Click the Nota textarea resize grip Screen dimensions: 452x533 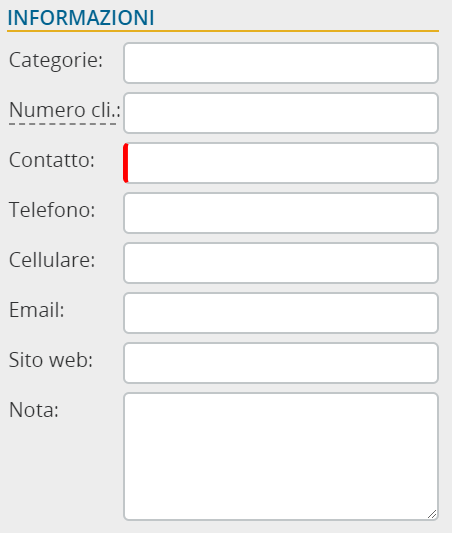point(432,514)
